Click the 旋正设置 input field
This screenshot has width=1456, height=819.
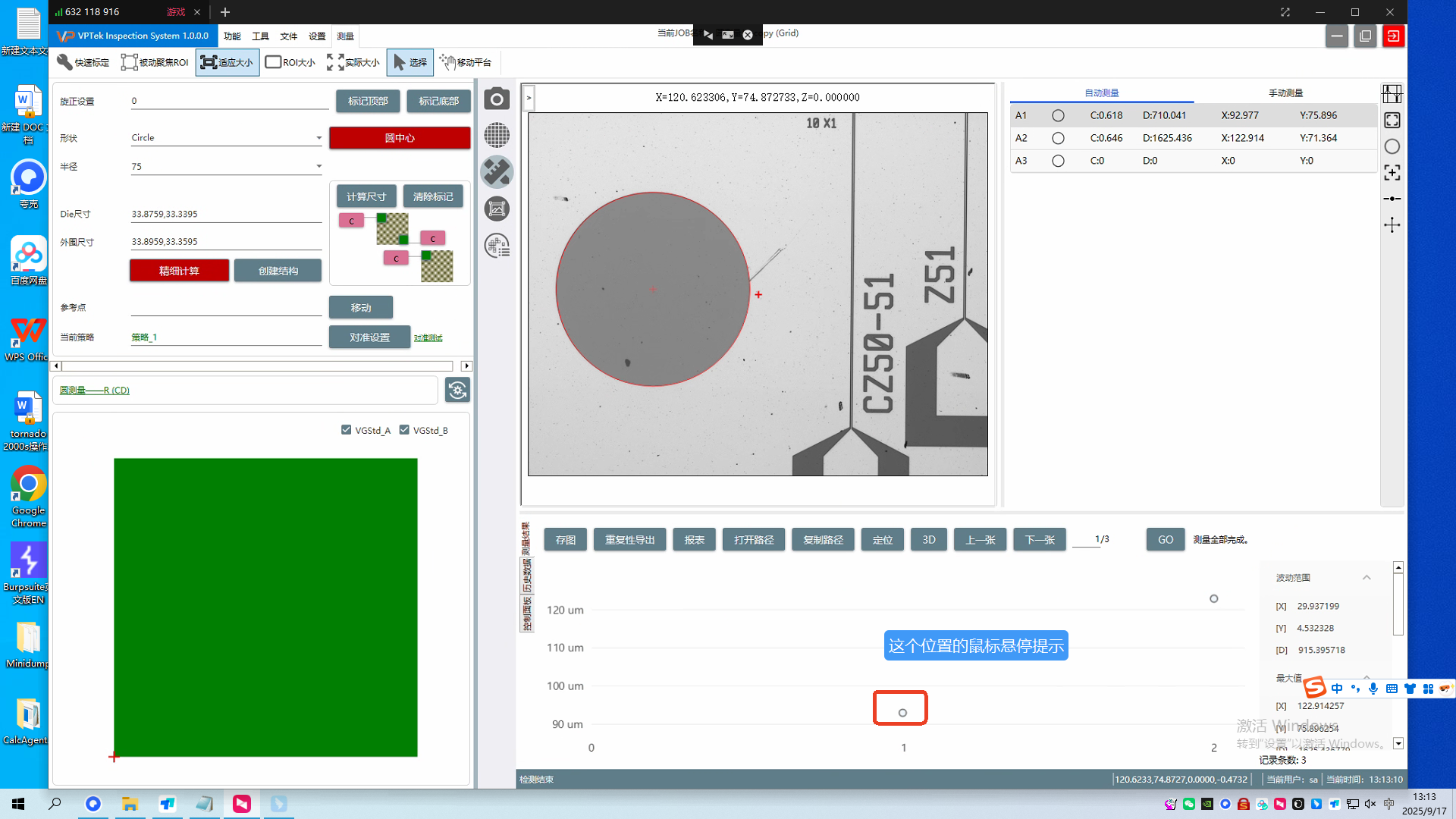click(x=227, y=101)
